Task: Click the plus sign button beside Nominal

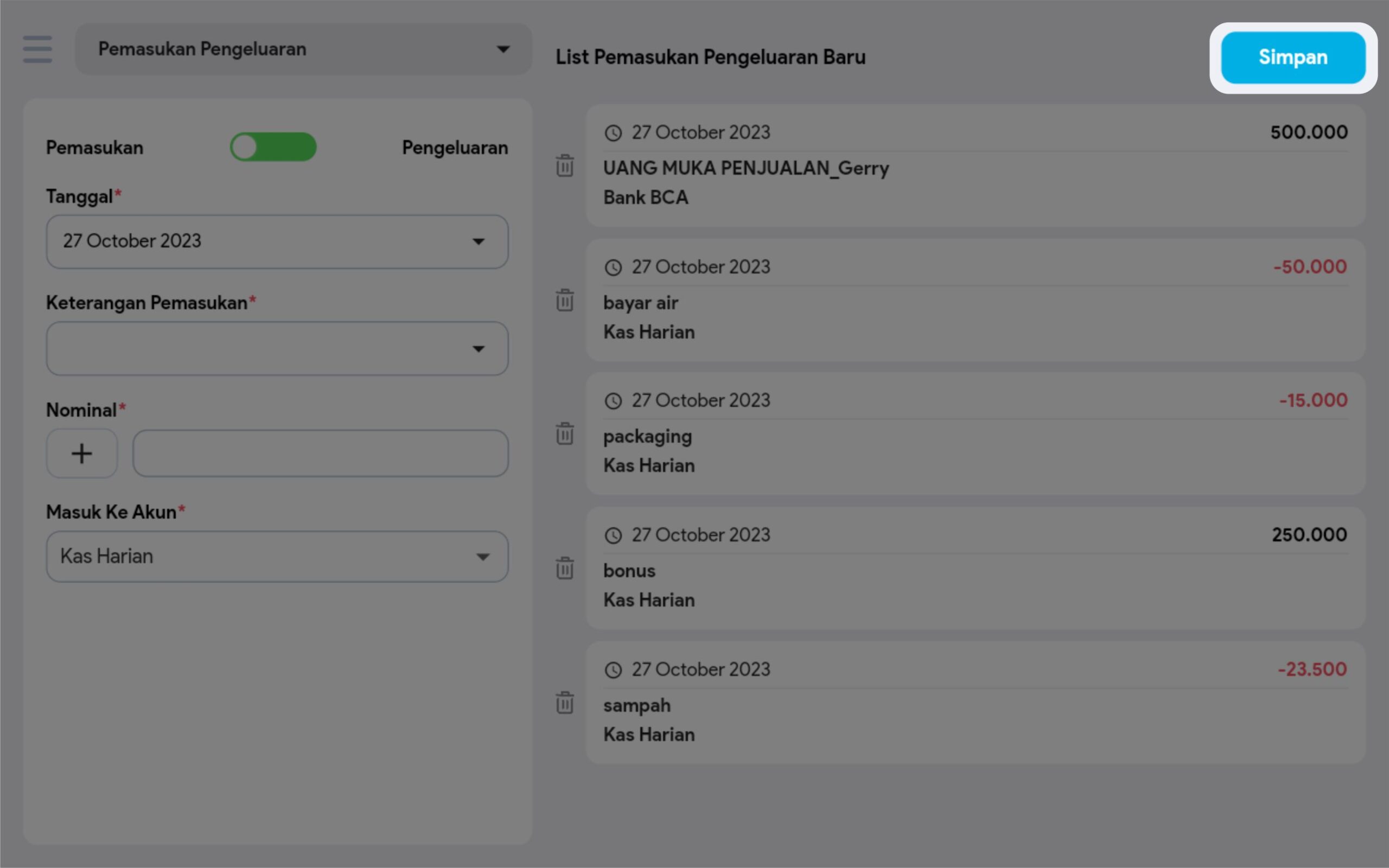Action: tap(81, 454)
